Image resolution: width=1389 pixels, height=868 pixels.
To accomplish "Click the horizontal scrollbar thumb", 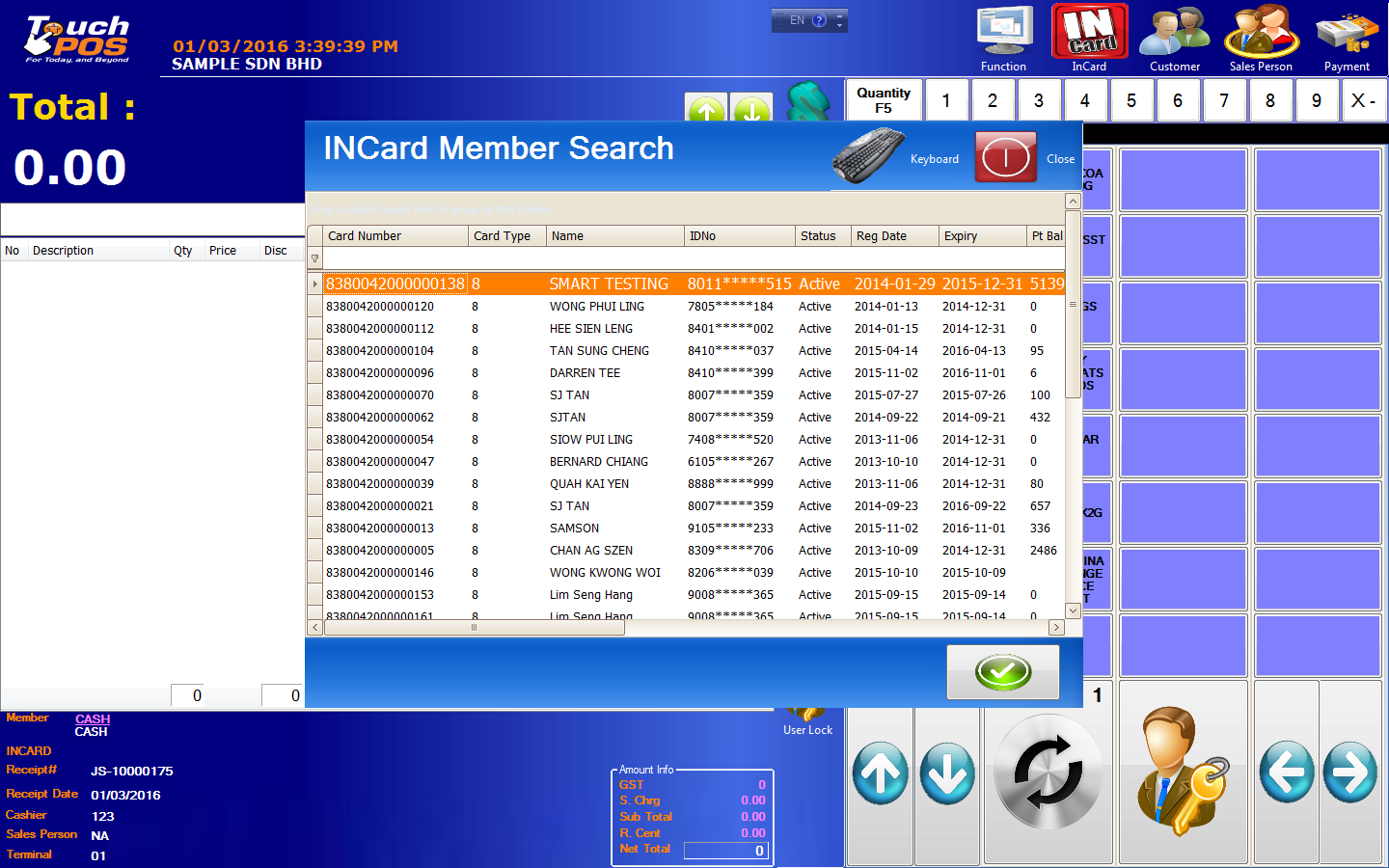I will click(475, 627).
